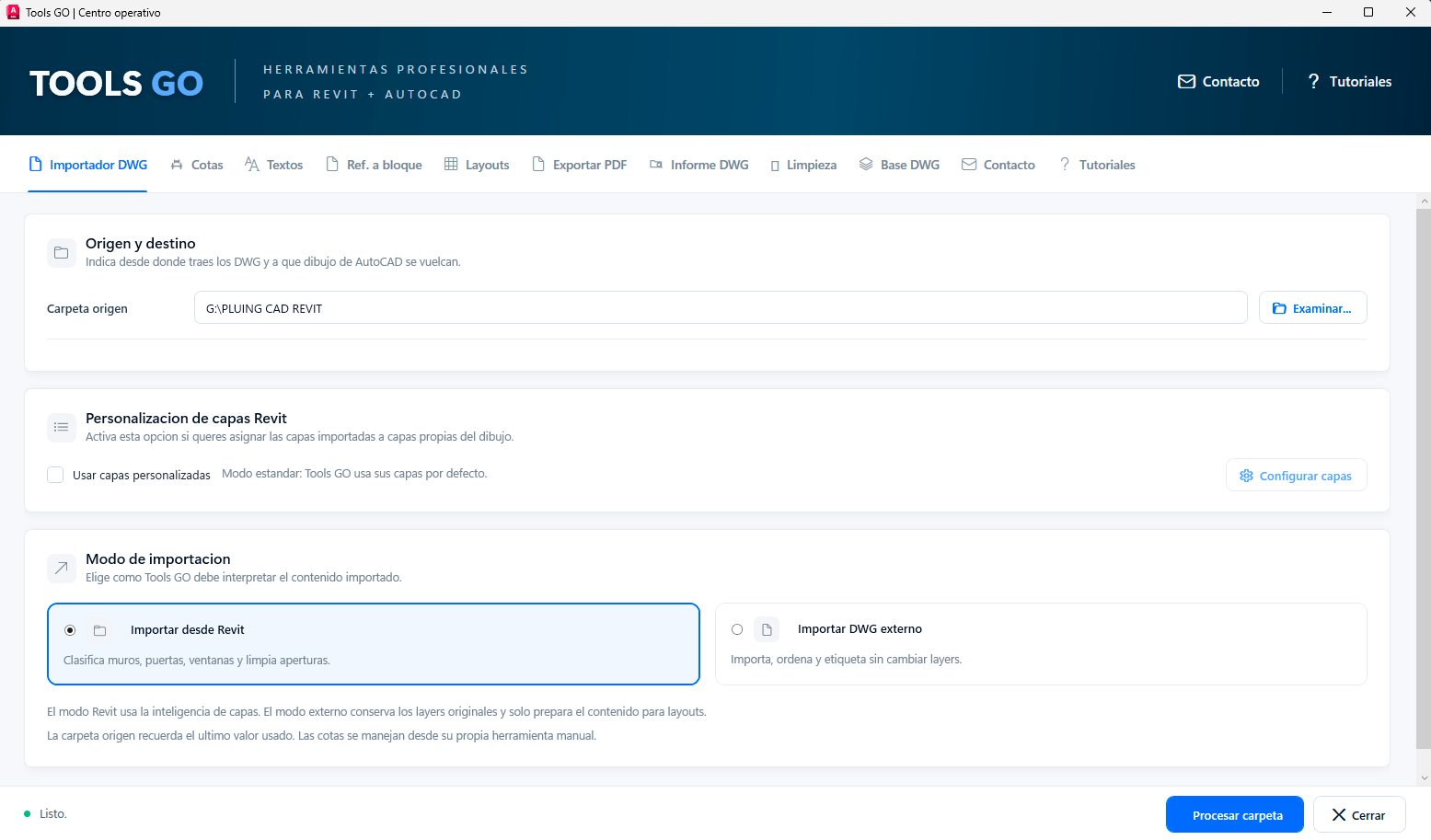Screen dimensions: 1431x840
Task: Click the scrollbar down arrow
Action: point(1424,778)
